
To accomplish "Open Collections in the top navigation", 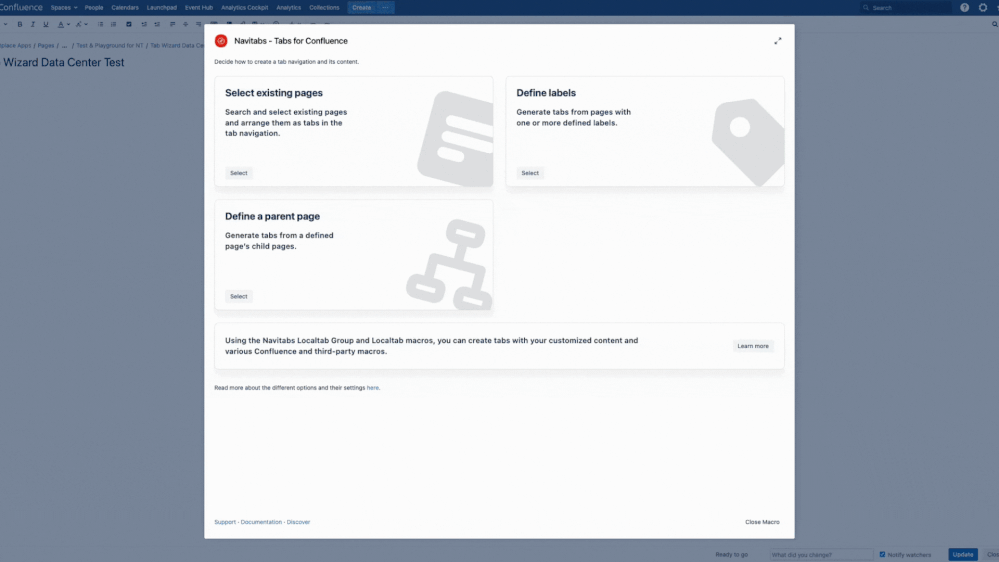I will 324,8.
